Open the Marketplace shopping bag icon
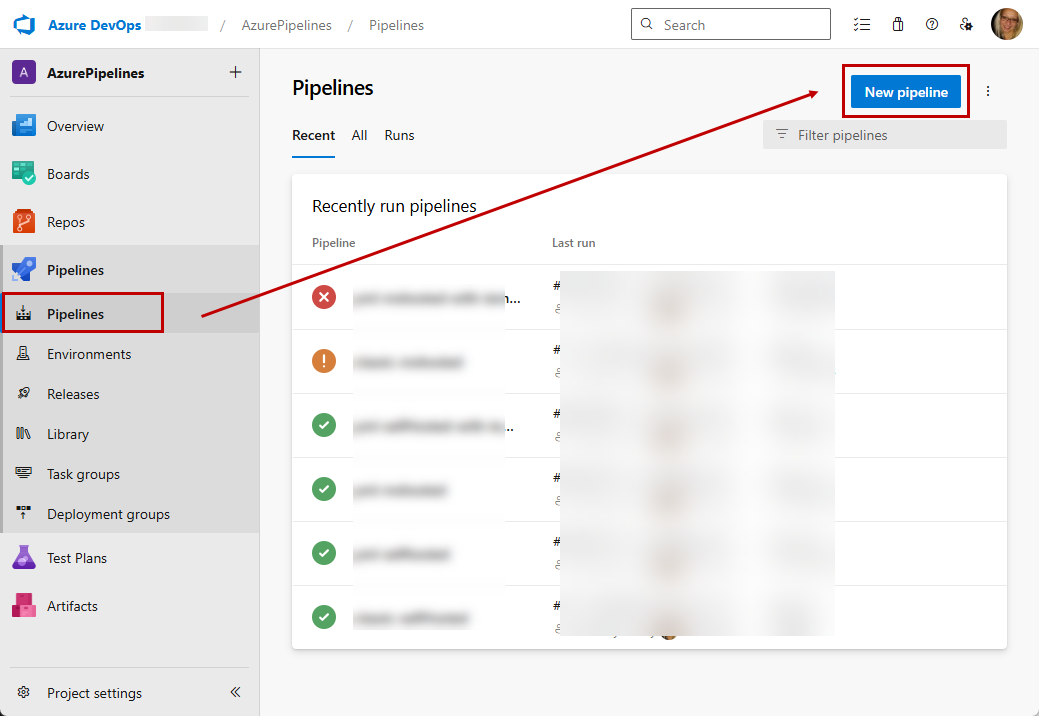 pyautogui.click(x=898, y=25)
